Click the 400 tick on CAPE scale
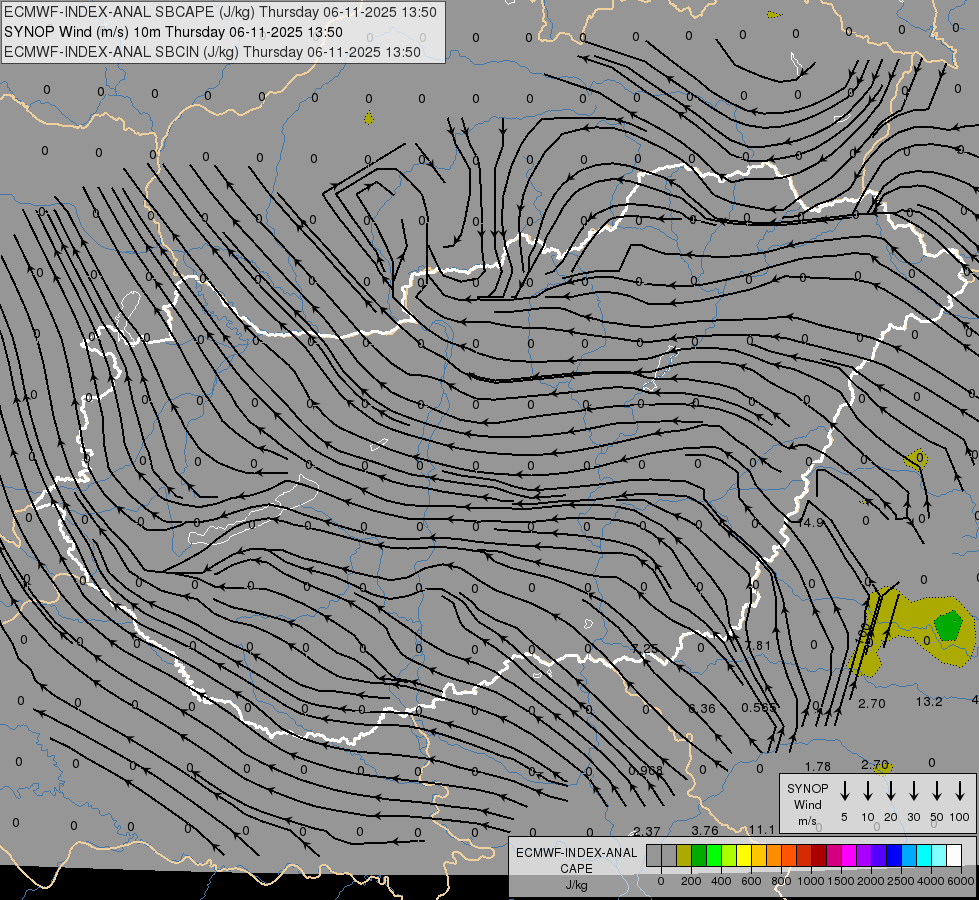 [721, 881]
